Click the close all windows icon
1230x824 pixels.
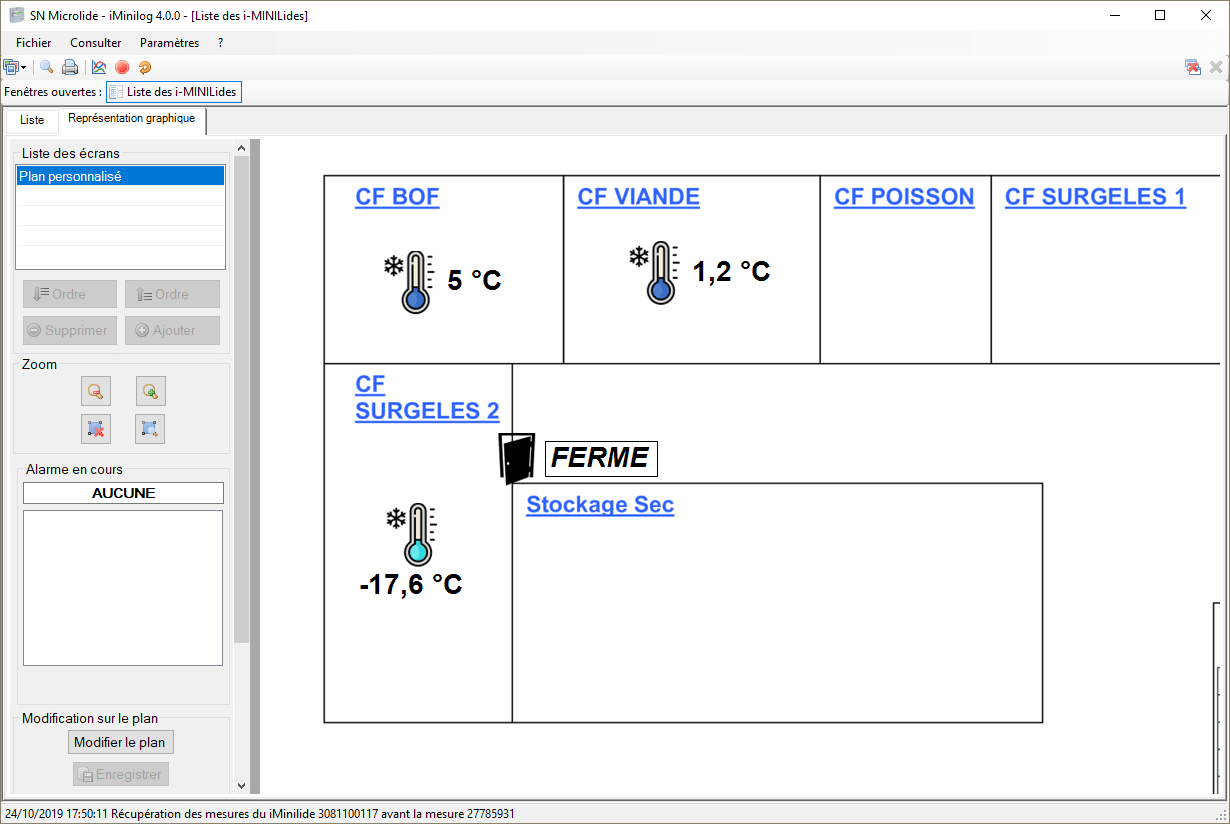click(1193, 67)
